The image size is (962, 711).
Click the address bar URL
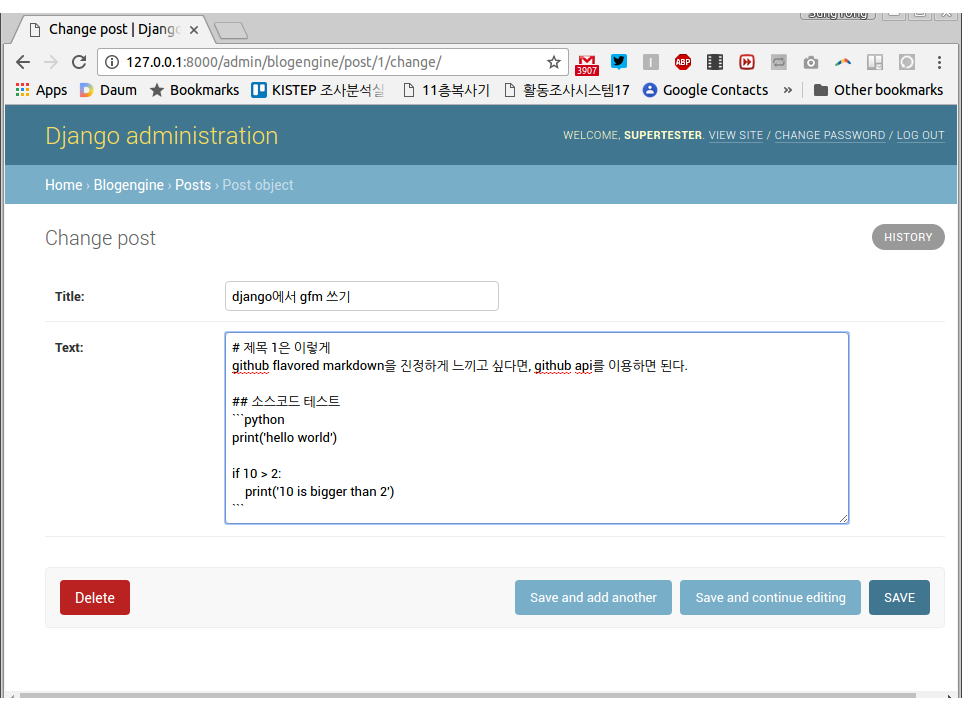(x=283, y=62)
